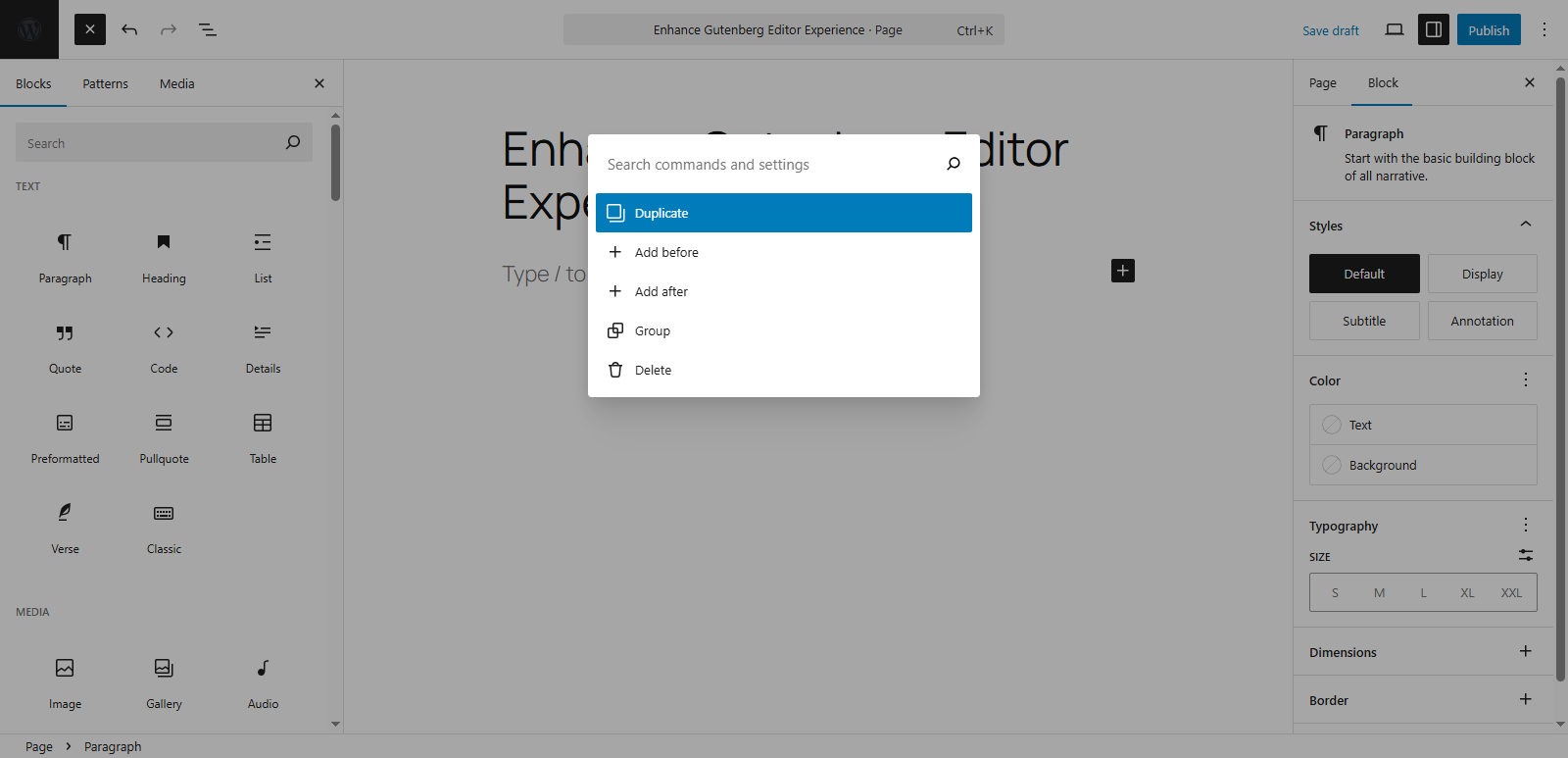This screenshot has height=758, width=1568.
Task: Click the magnifier icon in block search
Action: click(293, 142)
